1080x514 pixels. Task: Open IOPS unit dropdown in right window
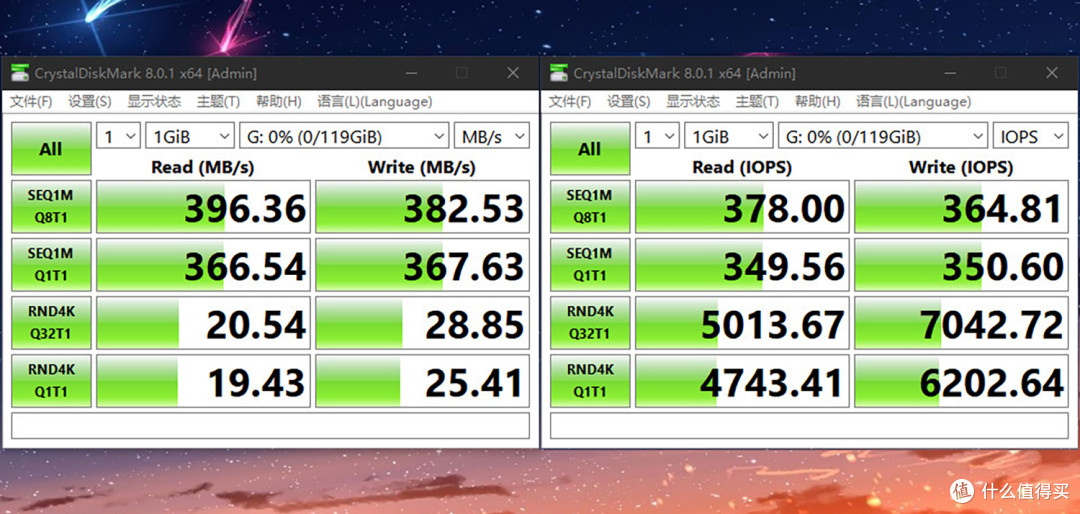click(1030, 136)
